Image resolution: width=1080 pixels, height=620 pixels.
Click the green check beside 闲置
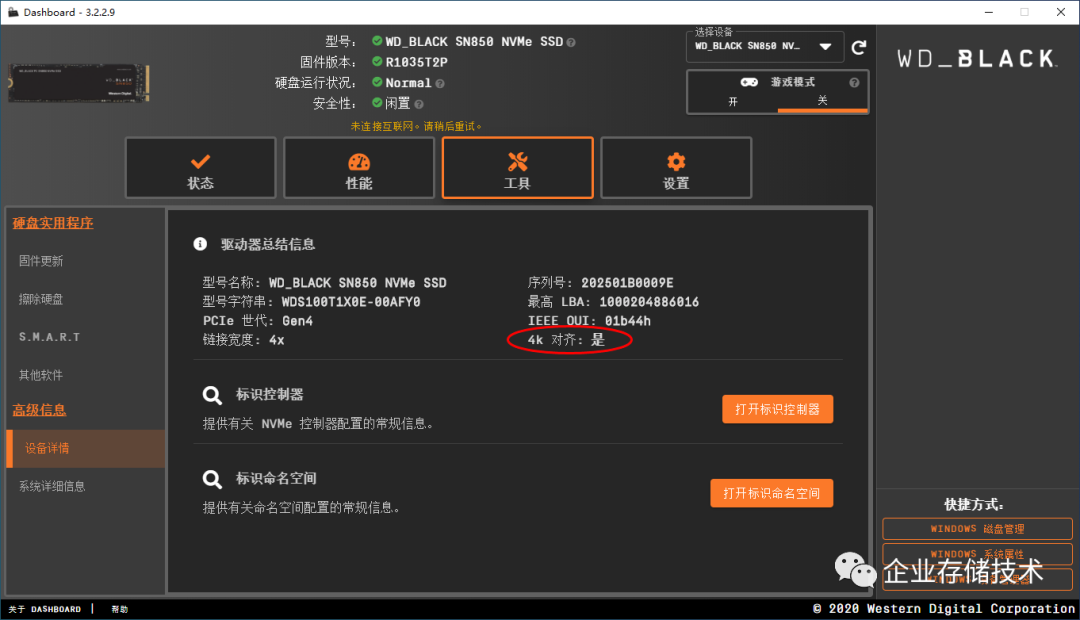point(377,103)
